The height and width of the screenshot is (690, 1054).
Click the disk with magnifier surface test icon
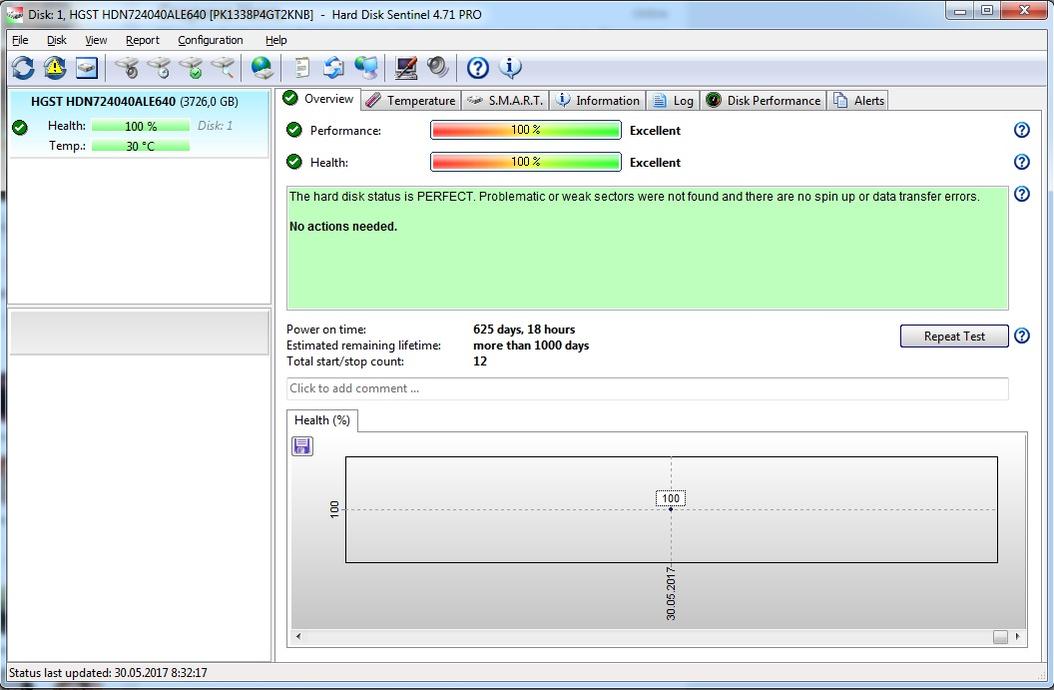pyautogui.click(x=222, y=67)
